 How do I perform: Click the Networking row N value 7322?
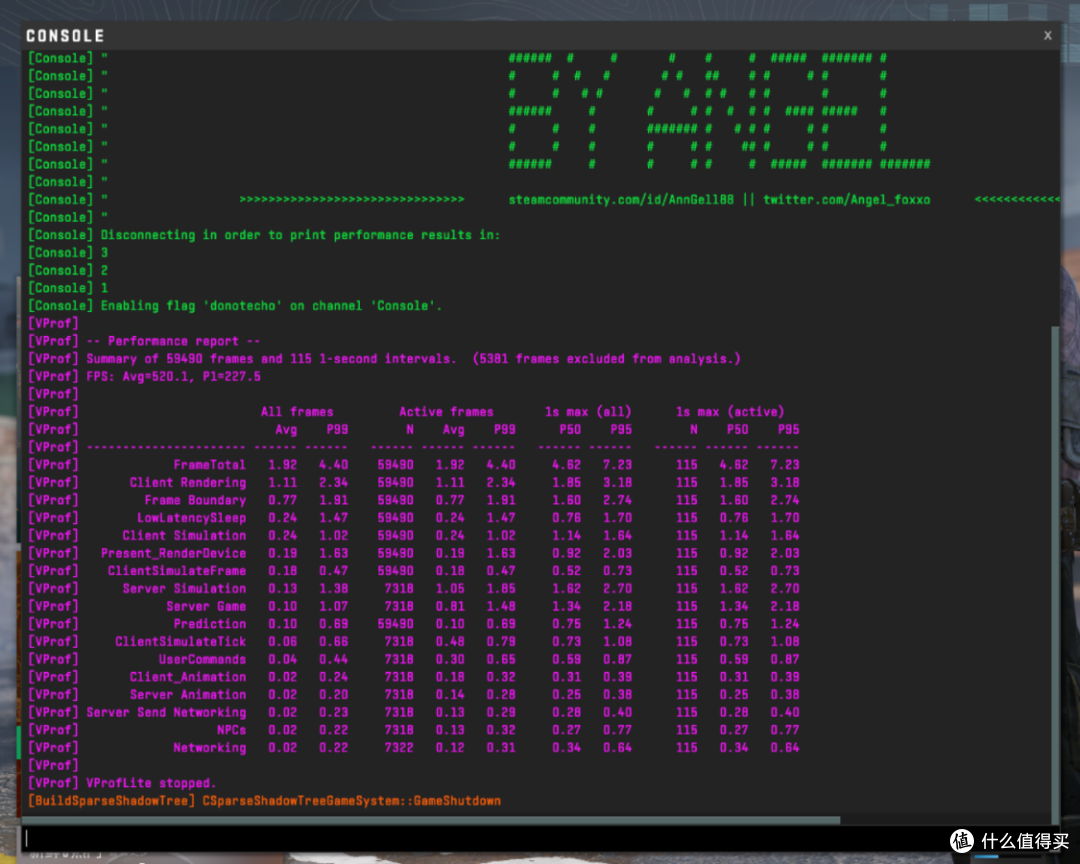(399, 748)
